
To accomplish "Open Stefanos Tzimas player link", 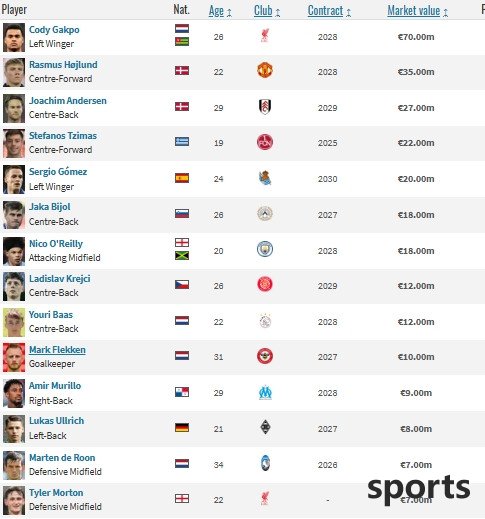I will [63, 136].
